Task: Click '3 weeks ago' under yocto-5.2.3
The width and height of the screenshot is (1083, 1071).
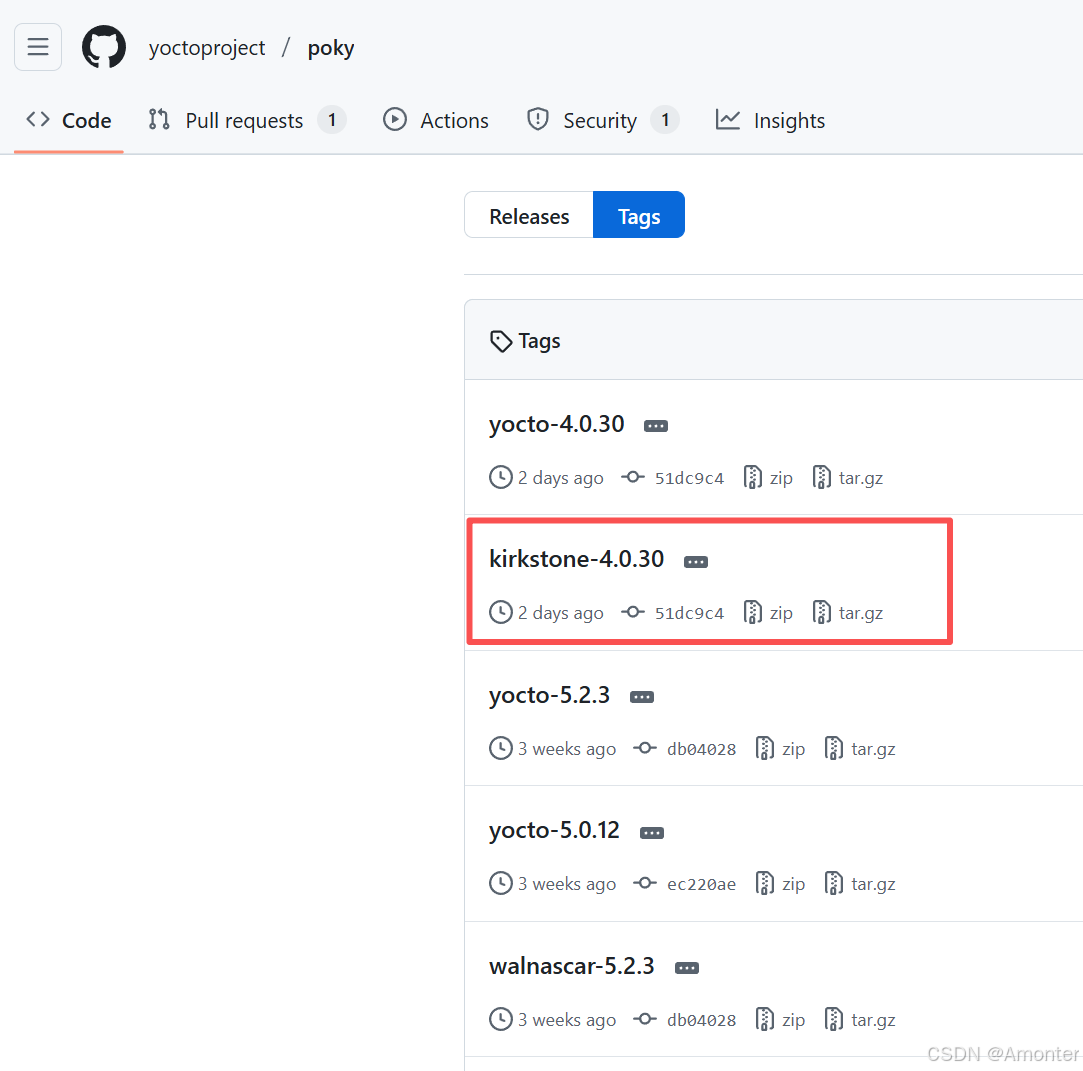Action: [x=567, y=749]
